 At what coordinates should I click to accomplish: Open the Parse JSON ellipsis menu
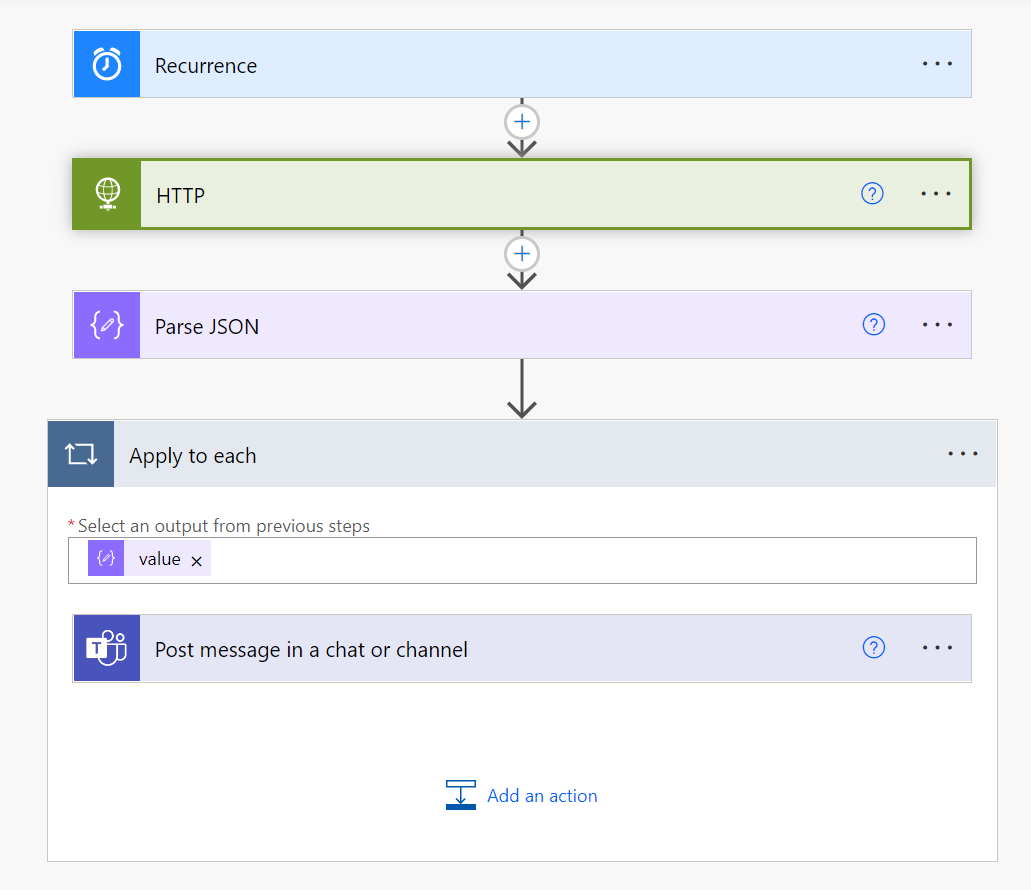pos(937,324)
